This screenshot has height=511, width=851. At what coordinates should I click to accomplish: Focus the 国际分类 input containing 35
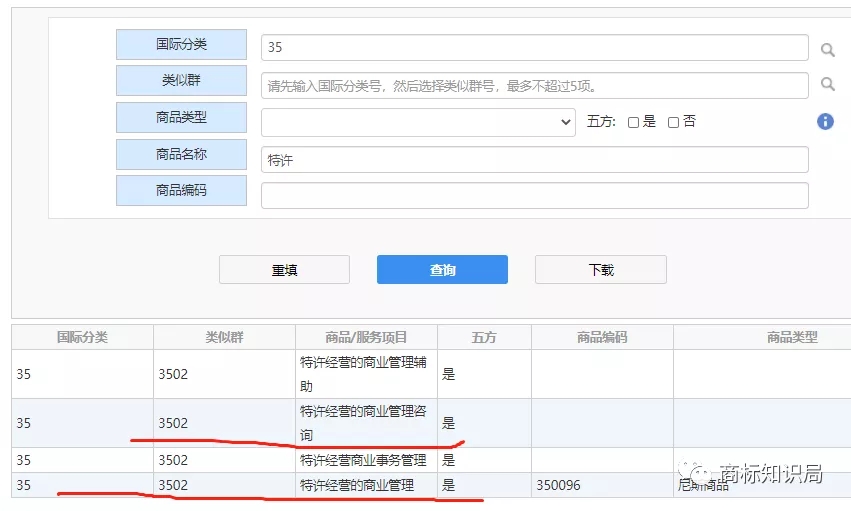pyautogui.click(x=534, y=48)
